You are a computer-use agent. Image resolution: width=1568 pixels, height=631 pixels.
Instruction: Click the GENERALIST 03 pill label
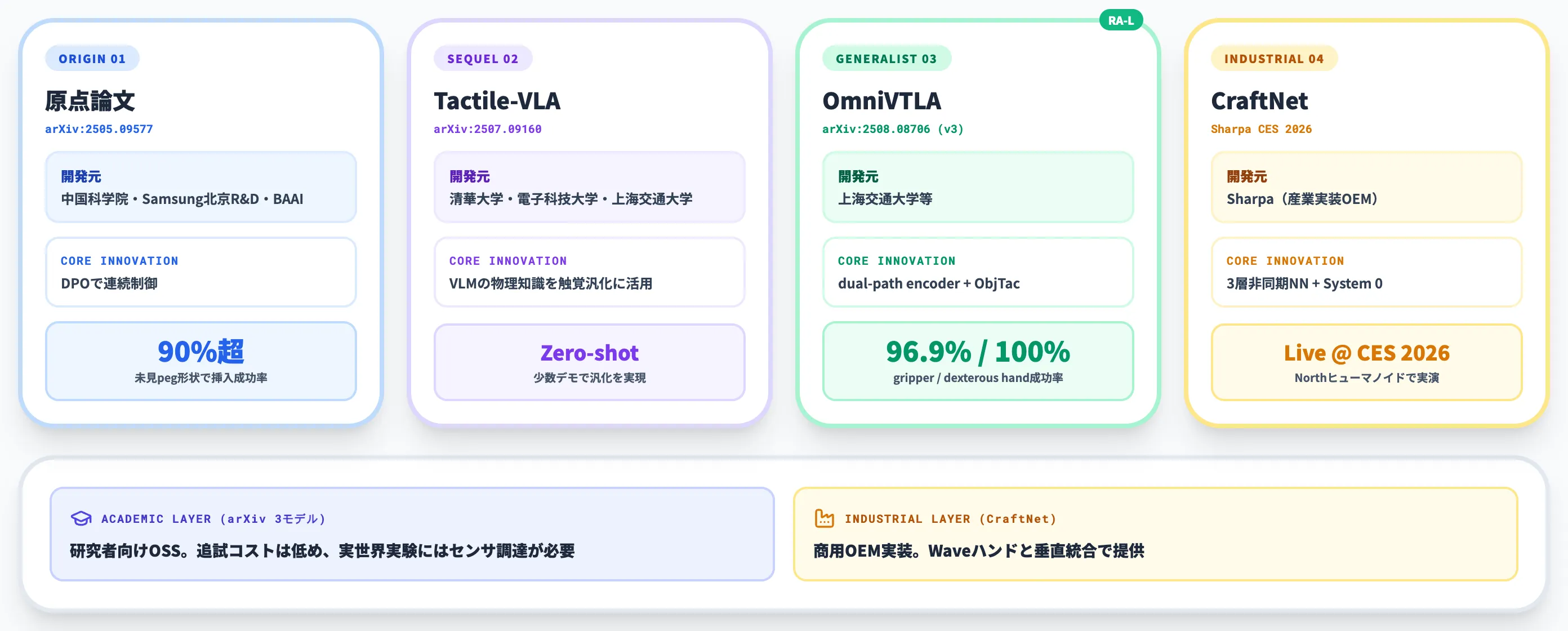[x=887, y=59]
